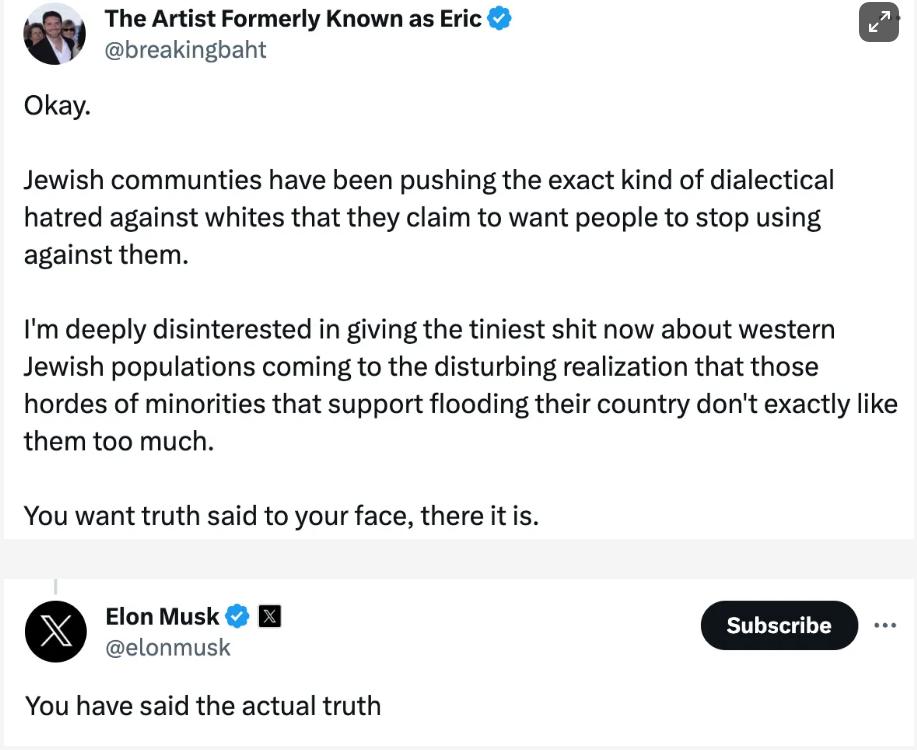The width and height of the screenshot is (917, 750).
Task: Click the black X affiliation badge
Action: pos(270,616)
